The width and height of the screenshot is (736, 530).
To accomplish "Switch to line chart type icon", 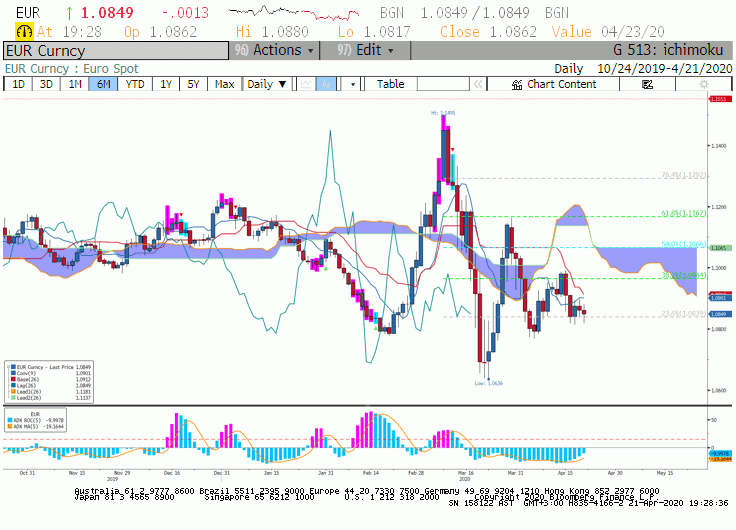I will click(x=306, y=84).
